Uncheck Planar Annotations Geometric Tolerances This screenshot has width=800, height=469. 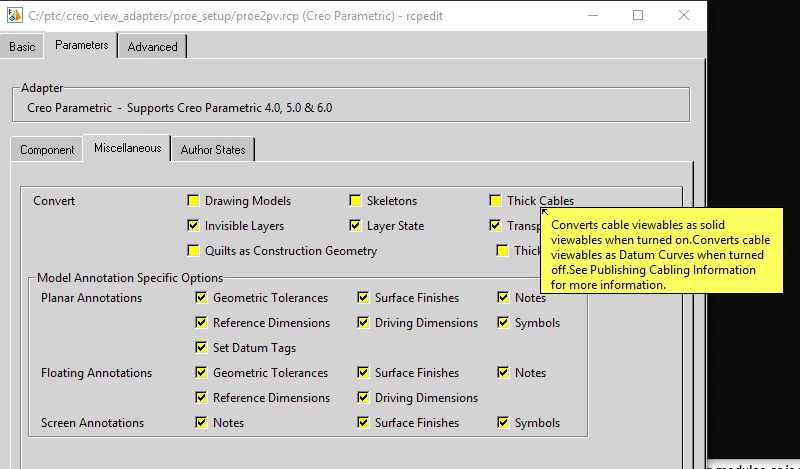pyautogui.click(x=202, y=298)
